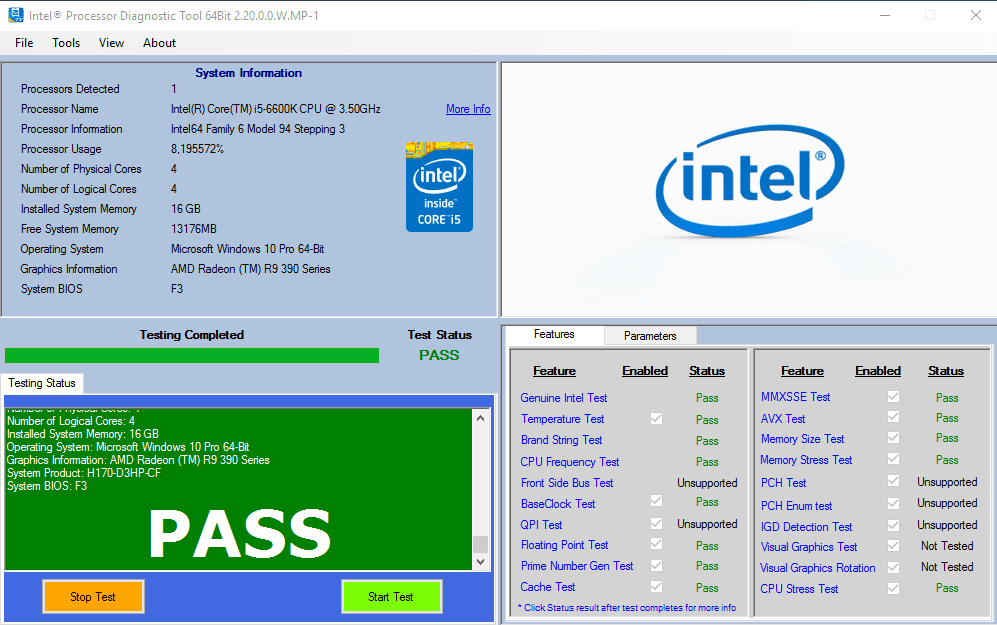
Task: Click the scroll up arrow in the test log
Action: 481,418
